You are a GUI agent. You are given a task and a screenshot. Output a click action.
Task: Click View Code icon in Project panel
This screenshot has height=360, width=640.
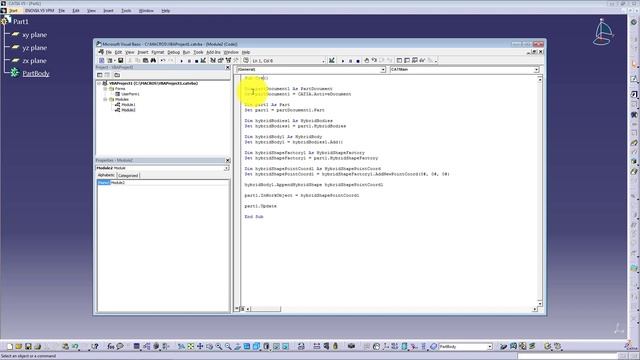pos(100,75)
